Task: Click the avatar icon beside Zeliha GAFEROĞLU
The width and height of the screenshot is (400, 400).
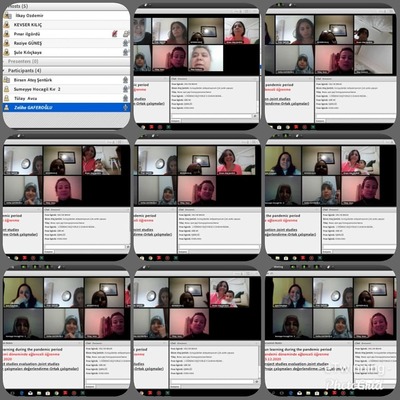Action: (6, 108)
